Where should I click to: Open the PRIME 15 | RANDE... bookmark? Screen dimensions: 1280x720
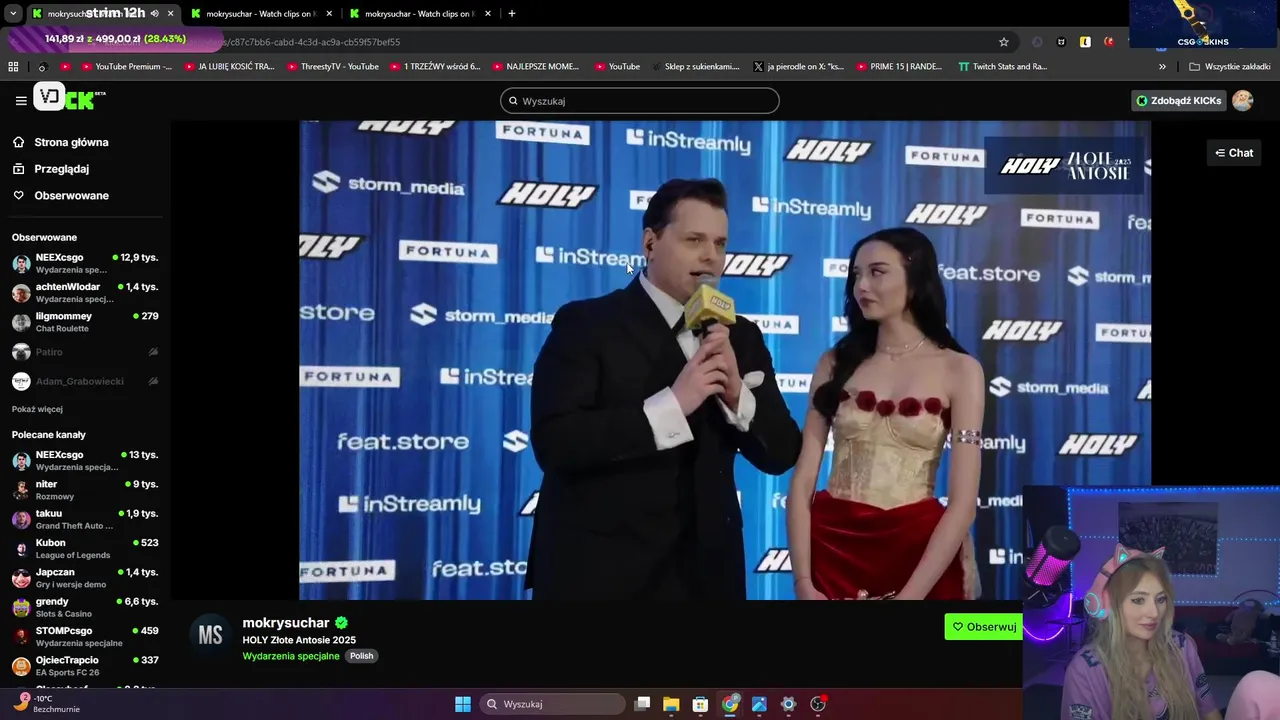898,67
